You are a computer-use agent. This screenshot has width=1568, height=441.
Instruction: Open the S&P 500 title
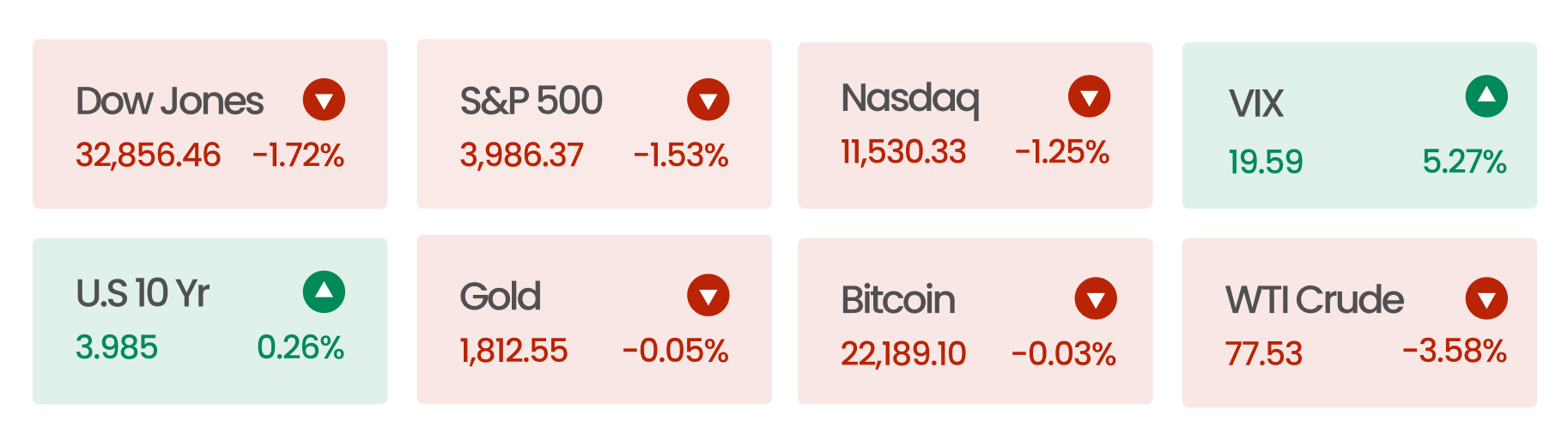click(531, 101)
